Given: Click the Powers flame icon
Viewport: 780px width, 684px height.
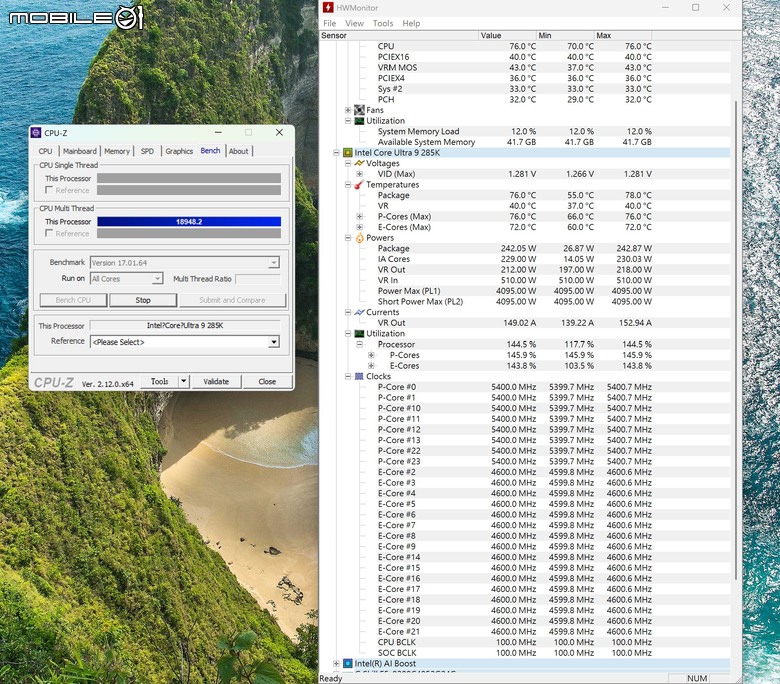Looking at the screenshot, I should click(359, 238).
